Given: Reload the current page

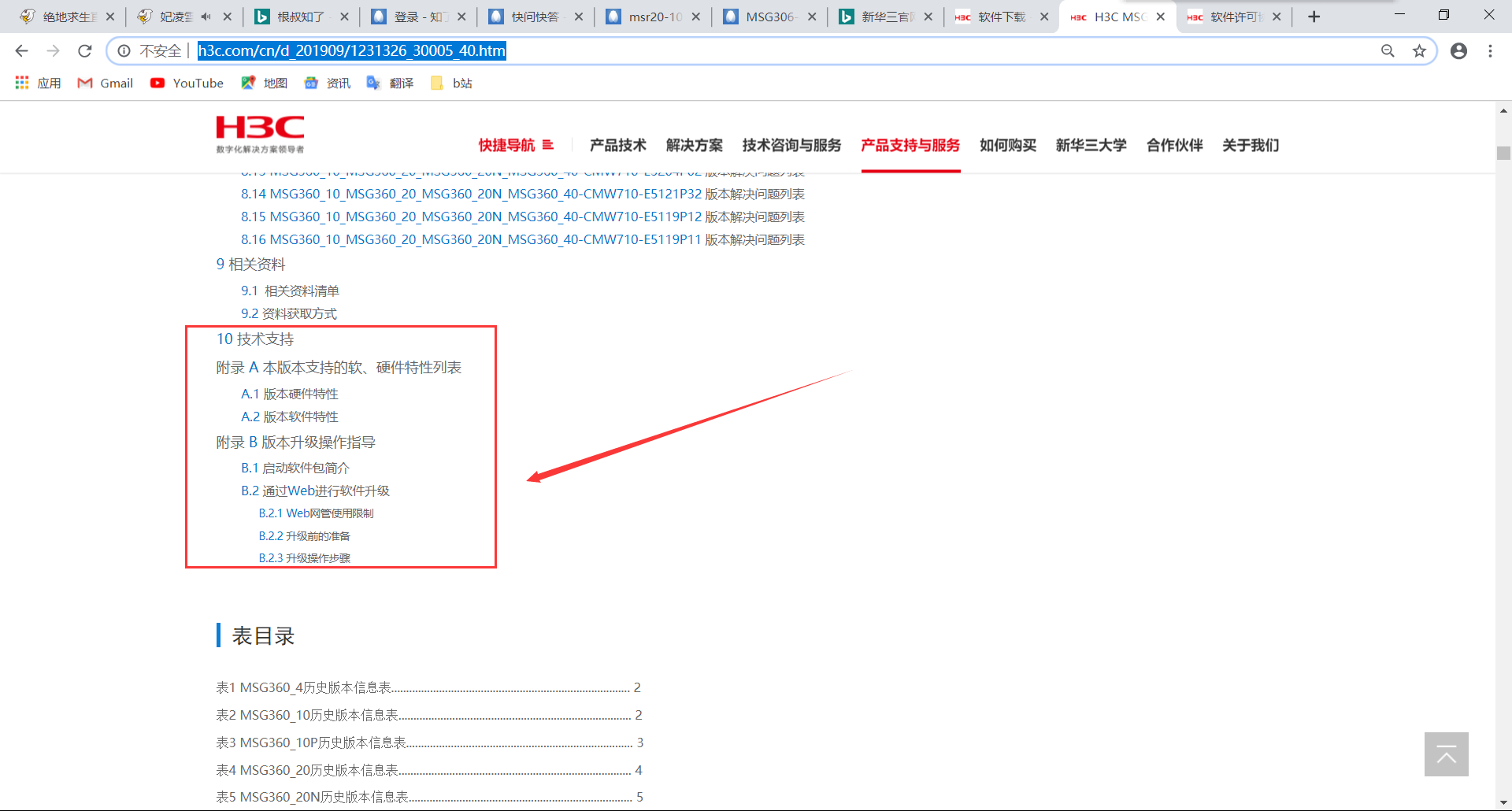Looking at the screenshot, I should pos(85,51).
